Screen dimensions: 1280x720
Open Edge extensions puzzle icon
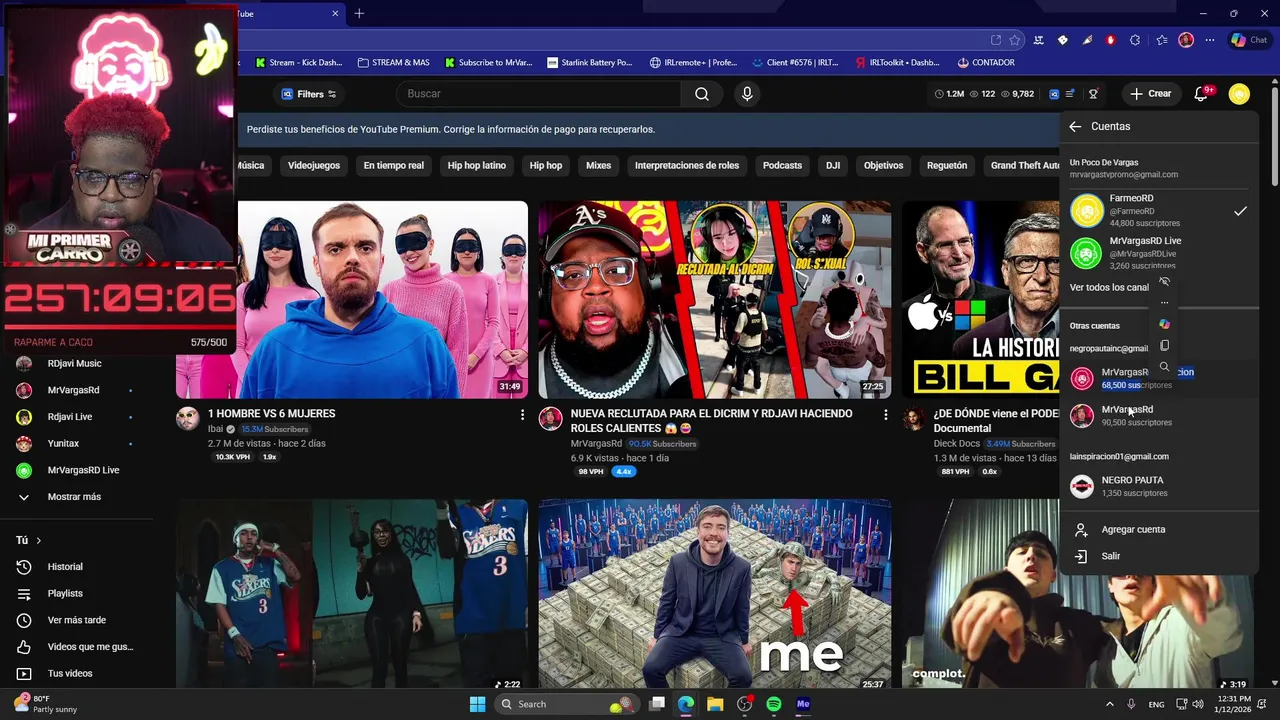1135,40
